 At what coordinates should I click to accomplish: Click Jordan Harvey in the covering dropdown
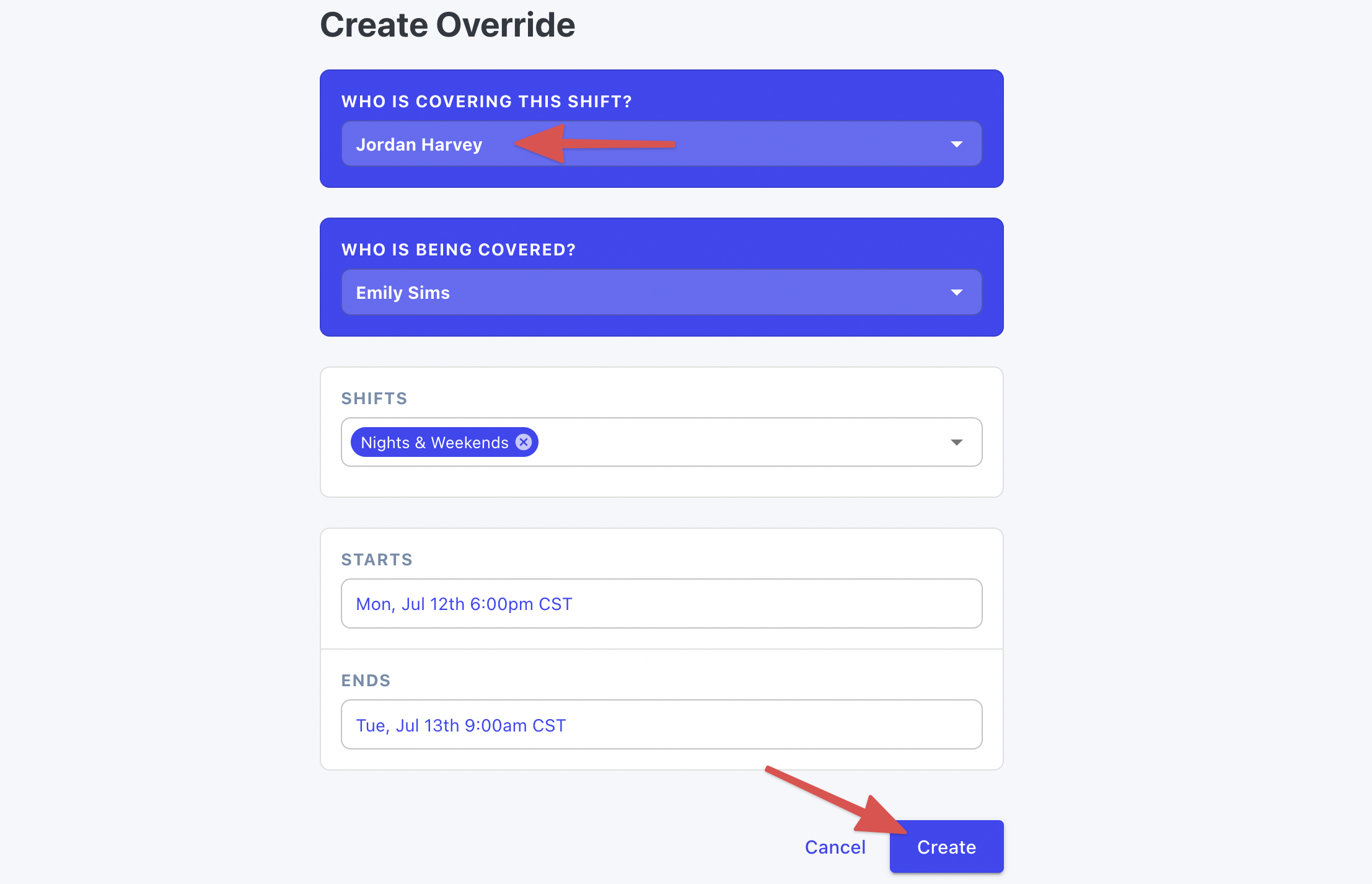661,144
